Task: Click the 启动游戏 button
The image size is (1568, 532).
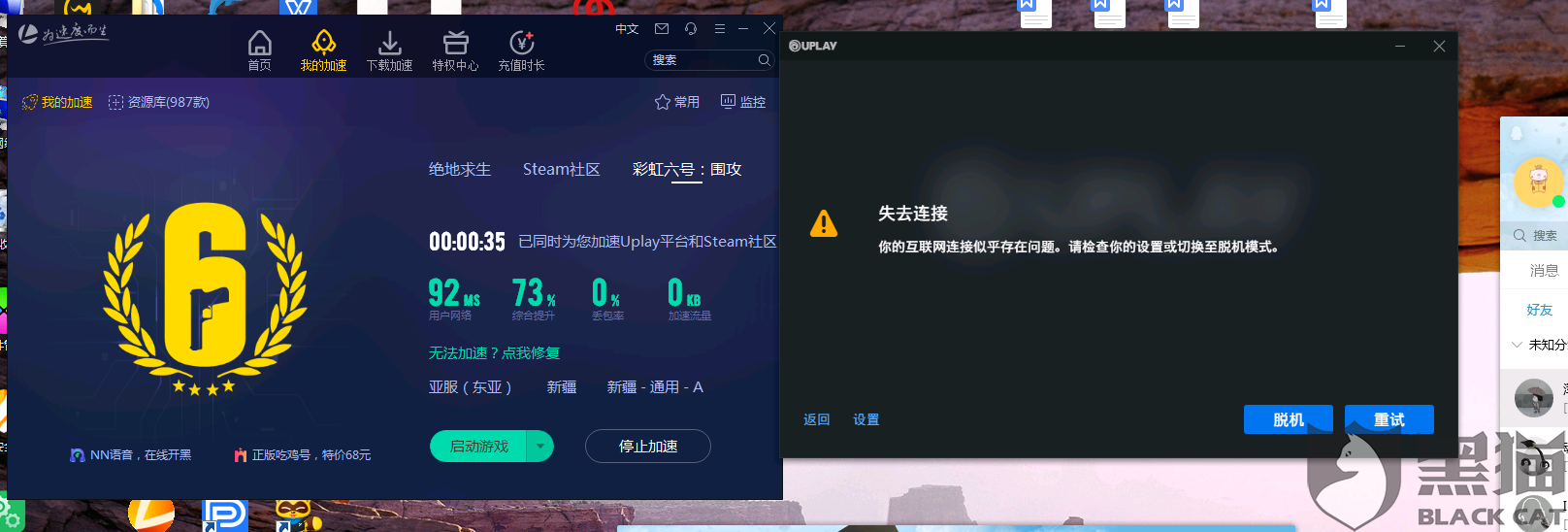Action: [x=478, y=447]
